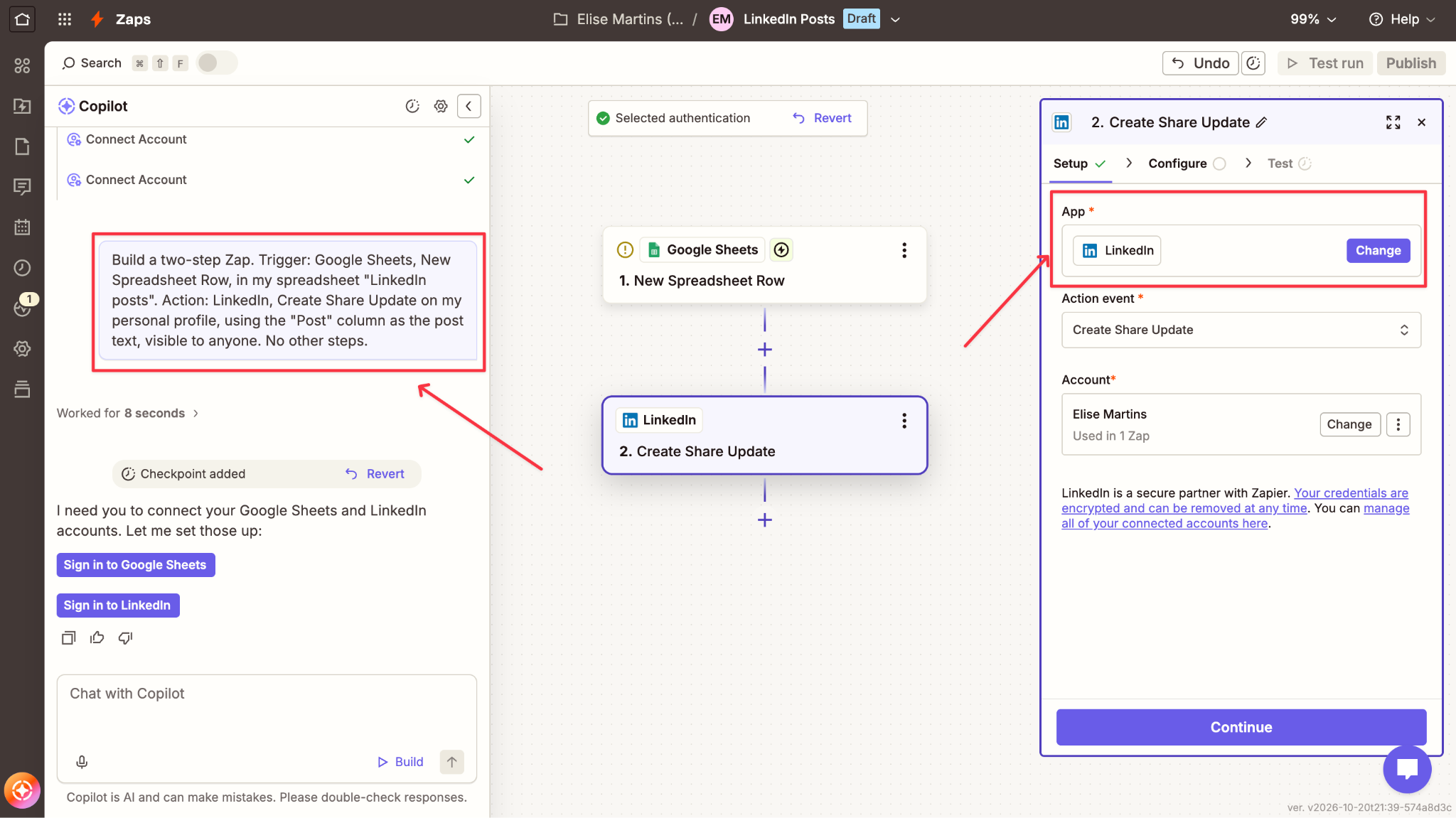Rename step with the pencil icon
This screenshot has width=1456, height=818.
click(1261, 122)
